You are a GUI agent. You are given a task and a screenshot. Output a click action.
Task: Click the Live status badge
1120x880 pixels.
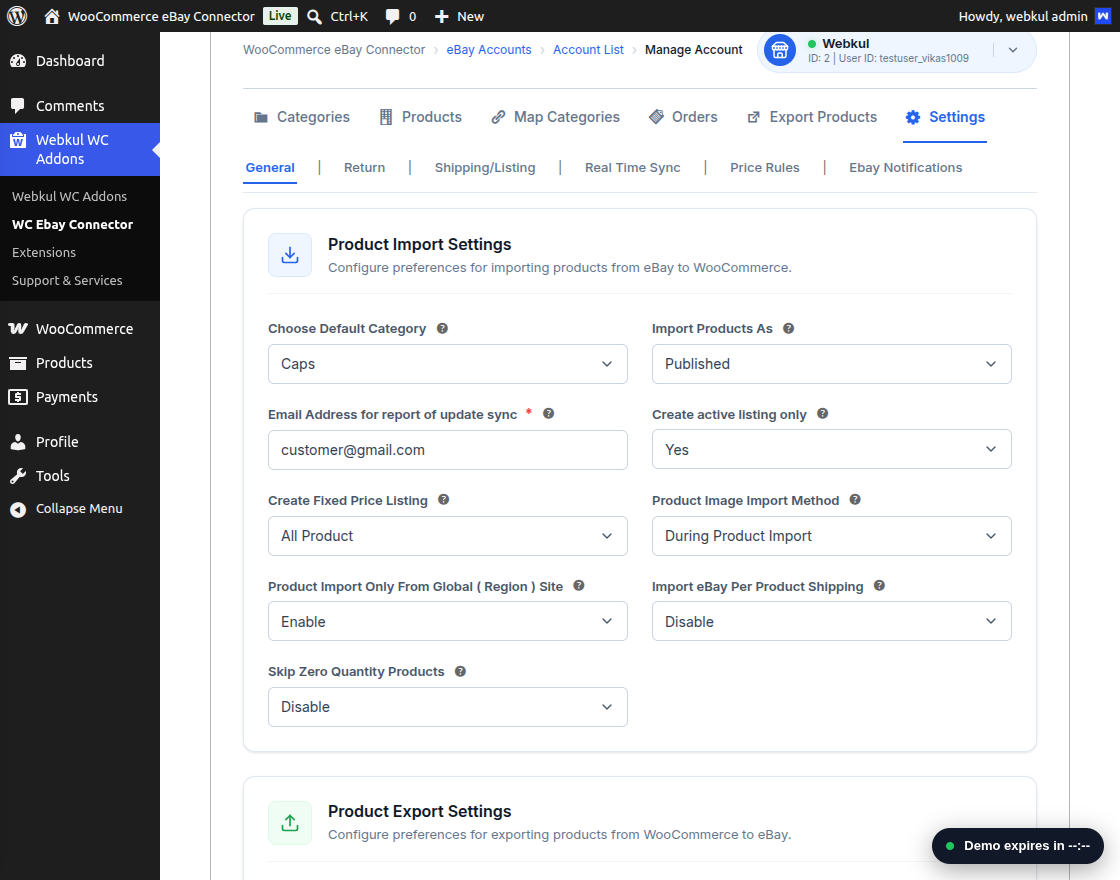(x=280, y=16)
